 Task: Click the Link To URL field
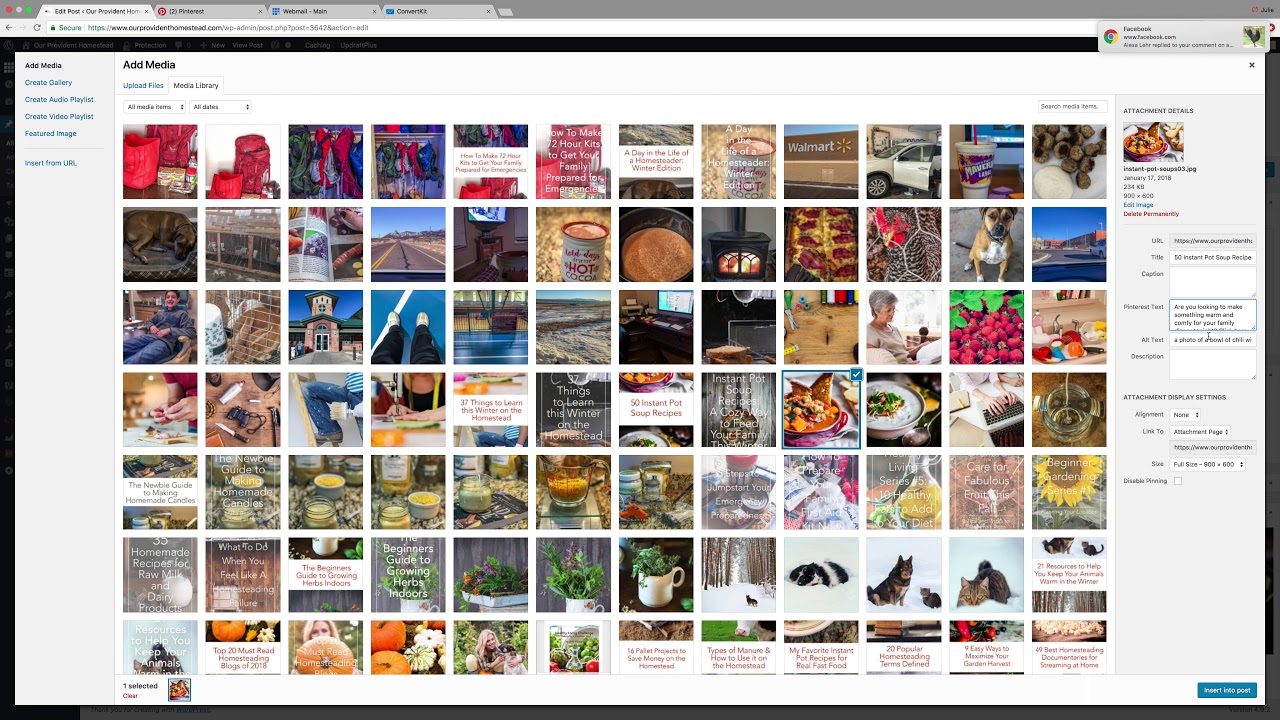(1213, 448)
